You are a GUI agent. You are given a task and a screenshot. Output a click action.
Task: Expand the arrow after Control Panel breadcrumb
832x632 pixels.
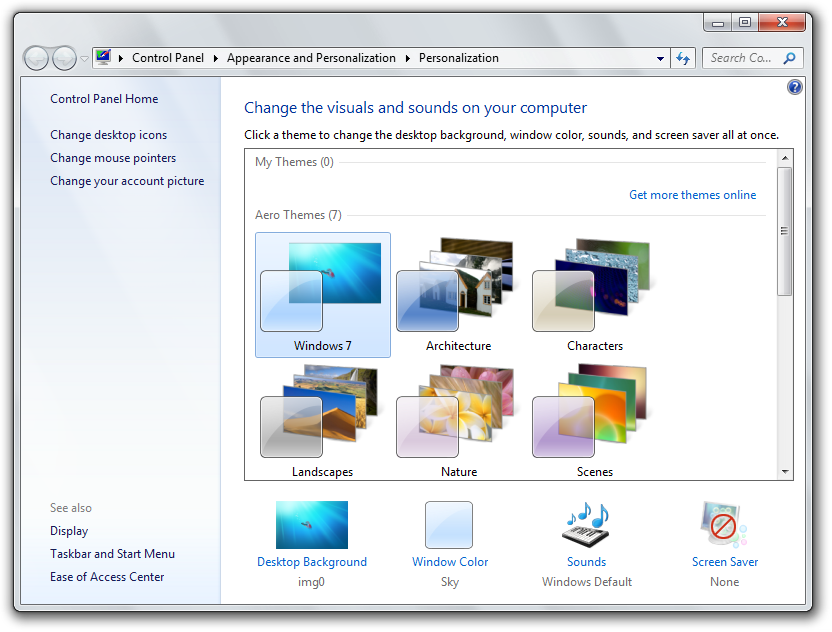pyautogui.click(x=215, y=58)
